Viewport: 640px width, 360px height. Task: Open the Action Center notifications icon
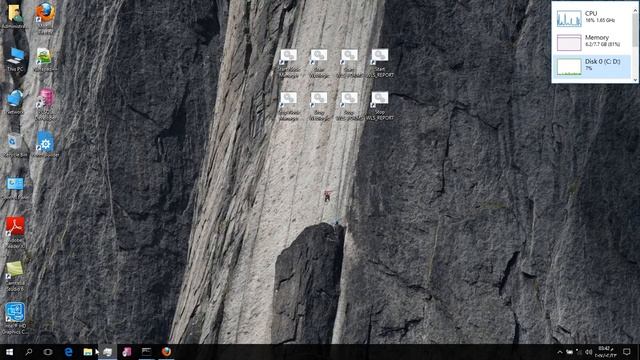click(627, 352)
